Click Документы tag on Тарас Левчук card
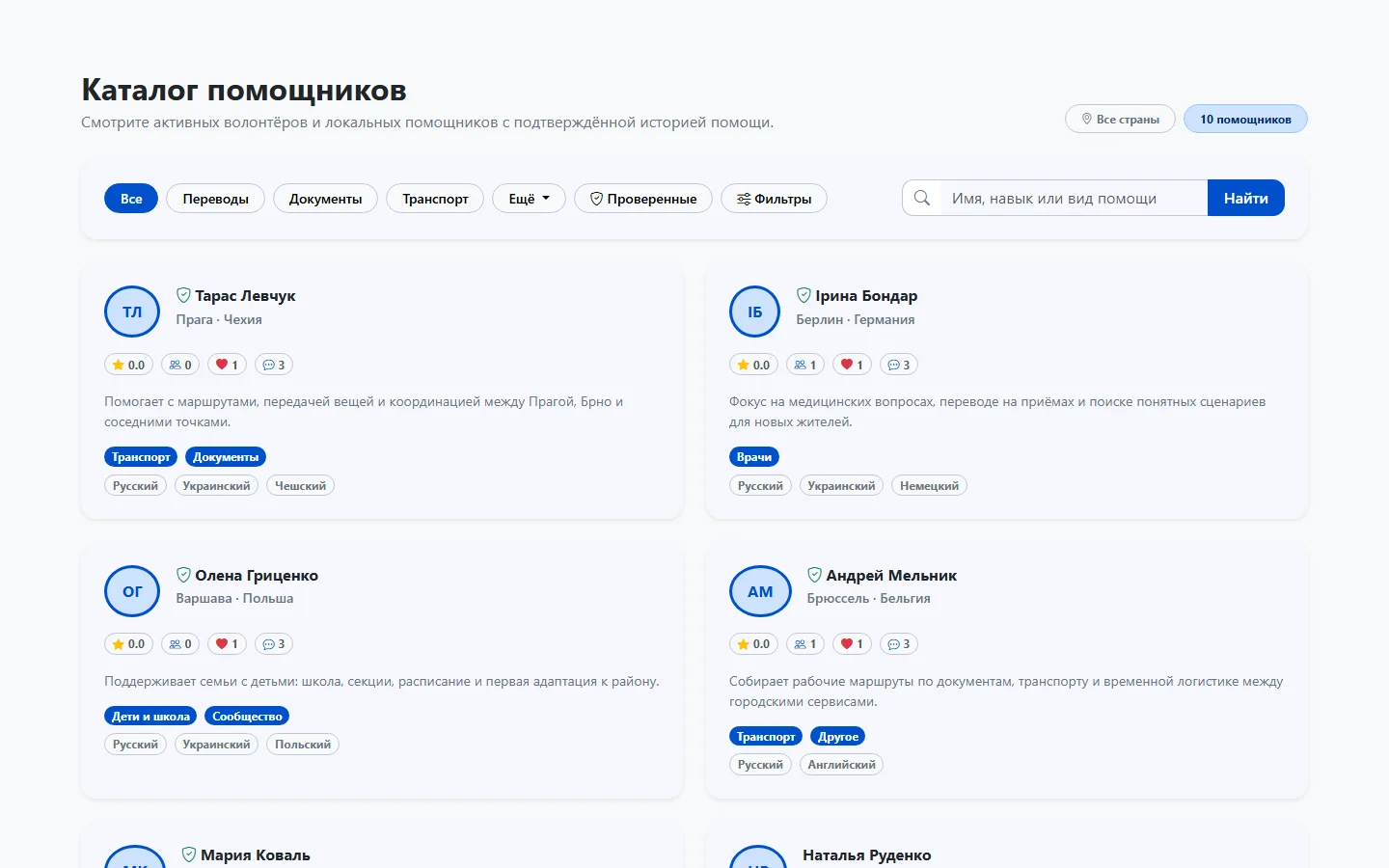This screenshot has width=1389, height=868. (226, 457)
